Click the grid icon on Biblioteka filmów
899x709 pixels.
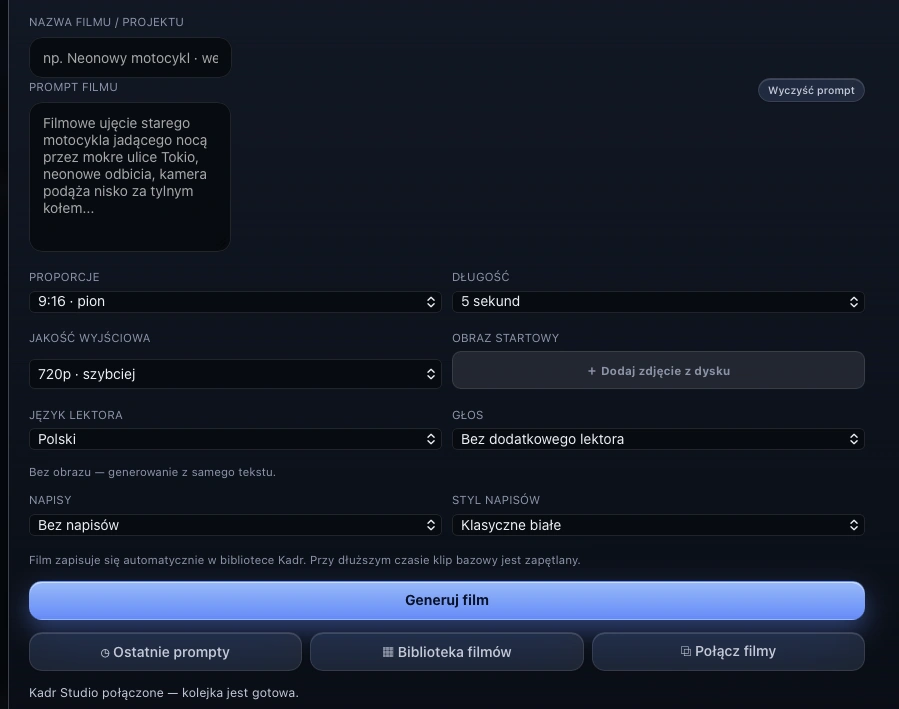click(x=388, y=652)
